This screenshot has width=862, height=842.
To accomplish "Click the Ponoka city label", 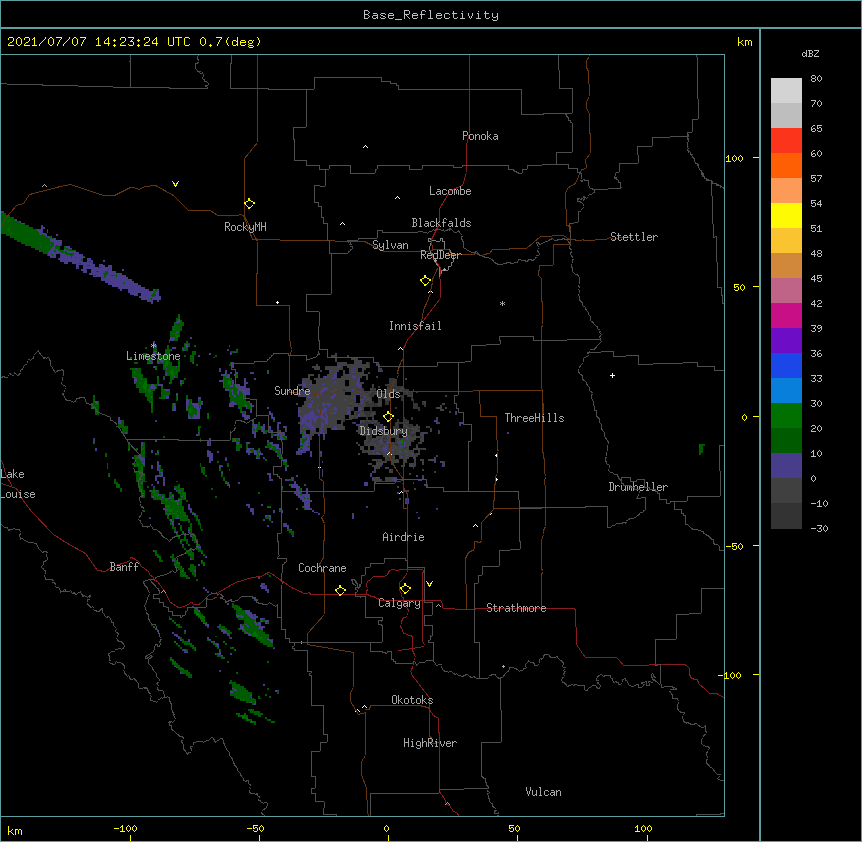I will [x=480, y=136].
